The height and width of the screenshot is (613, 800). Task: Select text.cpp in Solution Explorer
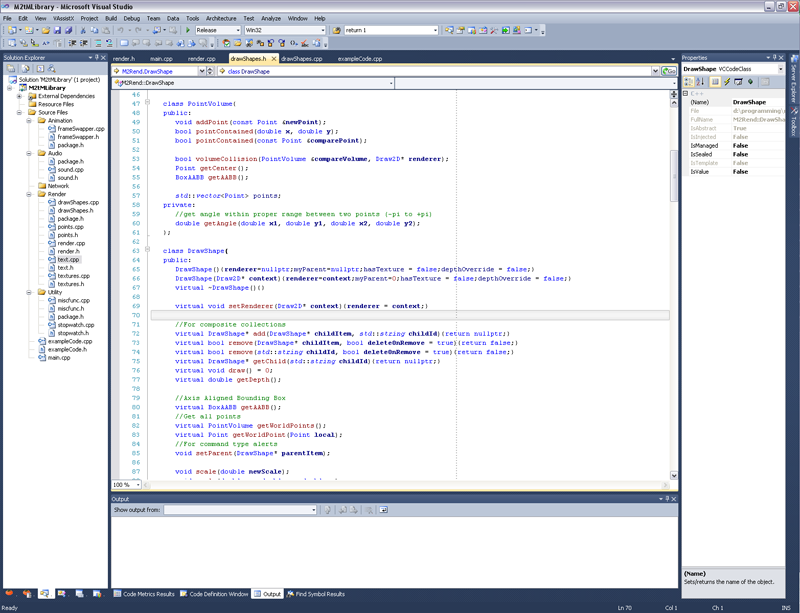(x=68, y=259)
